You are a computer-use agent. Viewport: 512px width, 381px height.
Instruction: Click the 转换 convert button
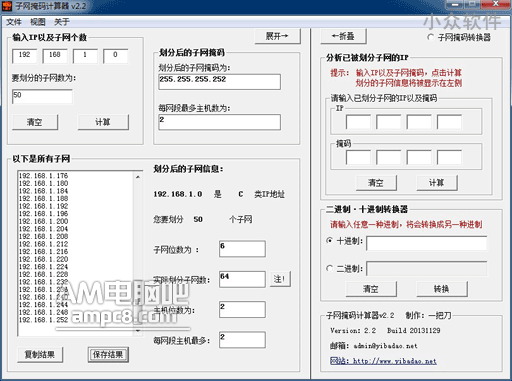coord(442,289)
